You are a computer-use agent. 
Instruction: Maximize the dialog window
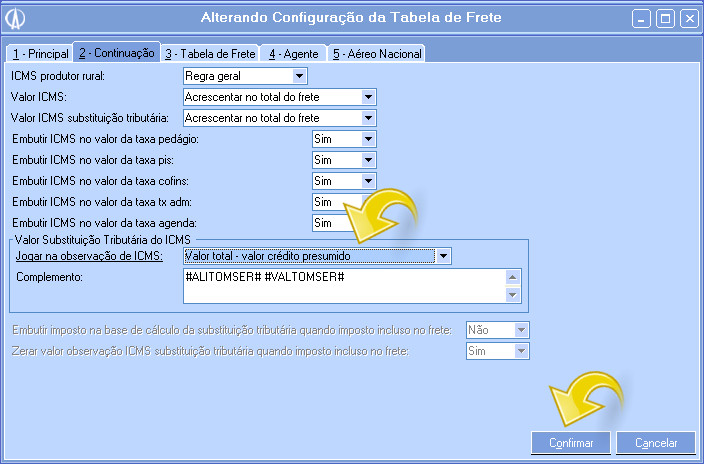tap(665, 19)
